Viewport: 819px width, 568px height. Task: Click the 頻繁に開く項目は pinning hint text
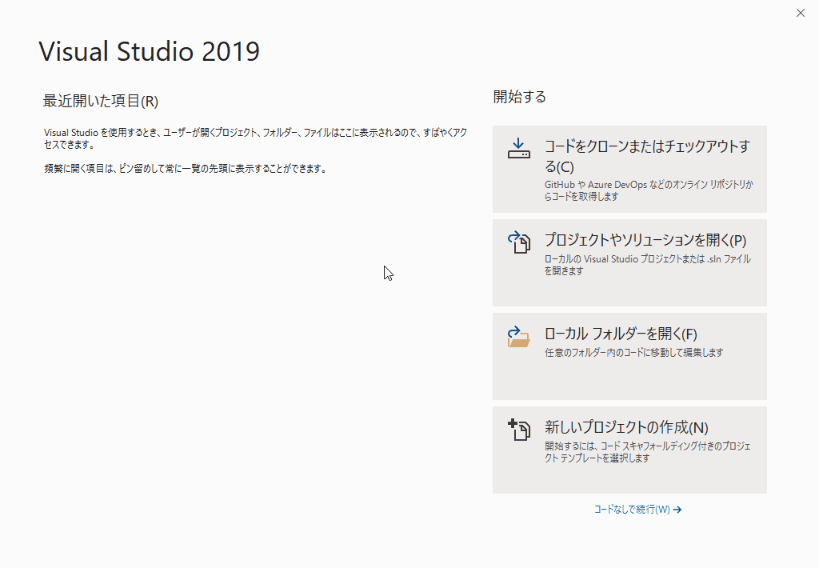tap(185, 169)
